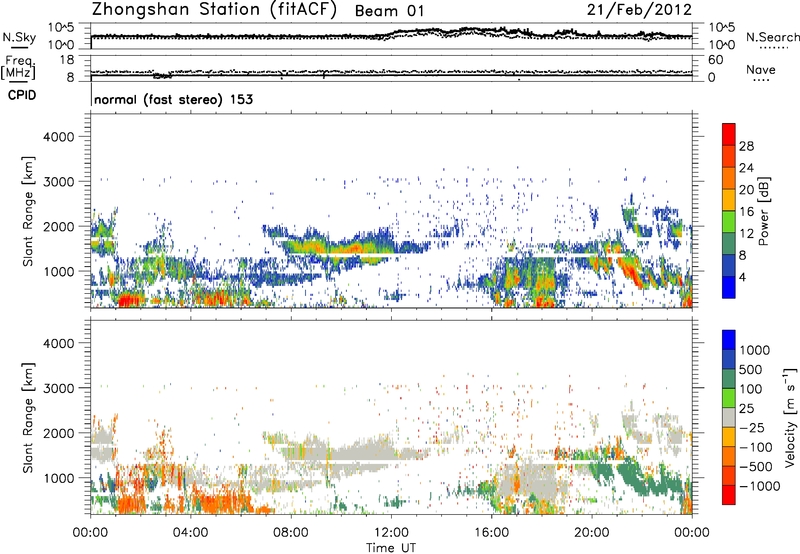Click the 'N.Sky' legend label
The image size is (800, 554).
coord(19,37)
